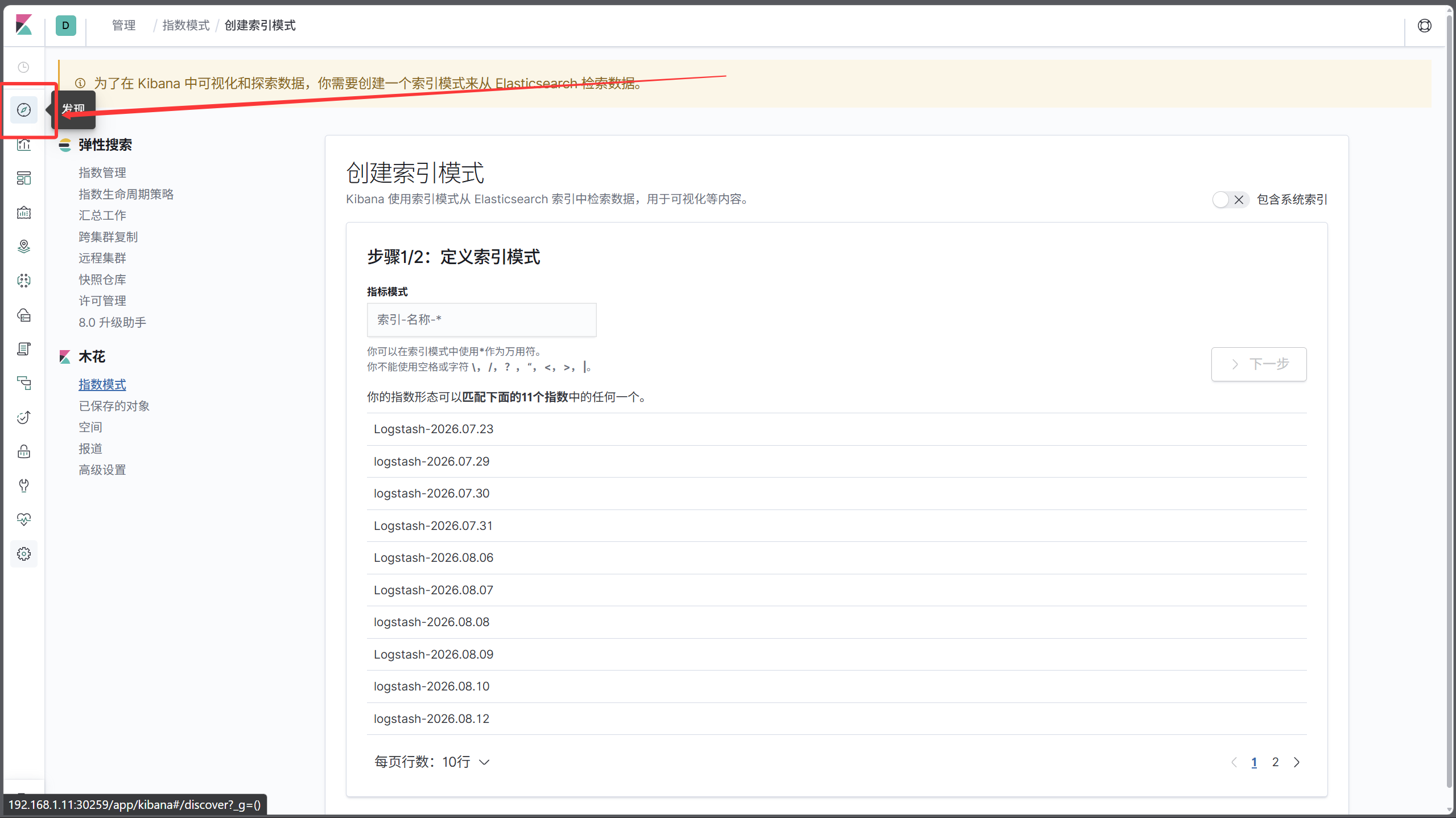Click the Kibana logo at top left

(24, 25)
